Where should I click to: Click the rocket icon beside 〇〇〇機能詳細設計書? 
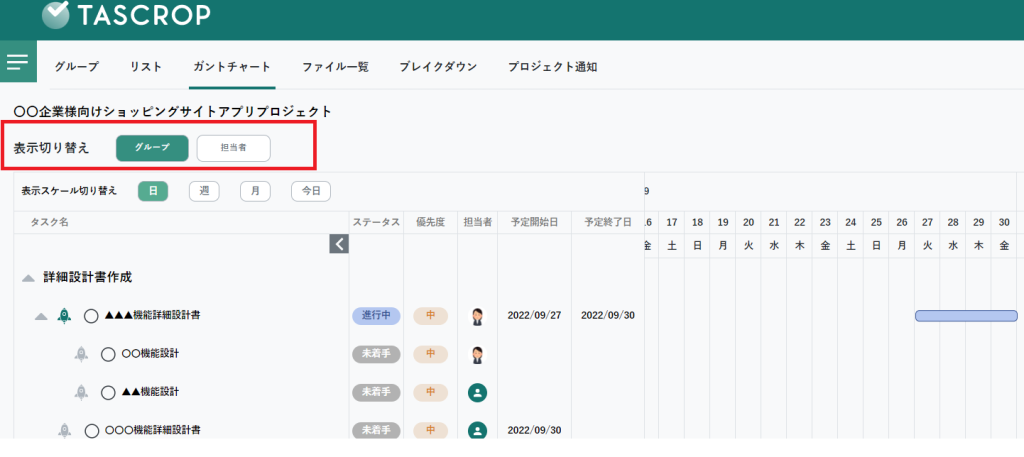pyautogui.click(x=64, y=430)
